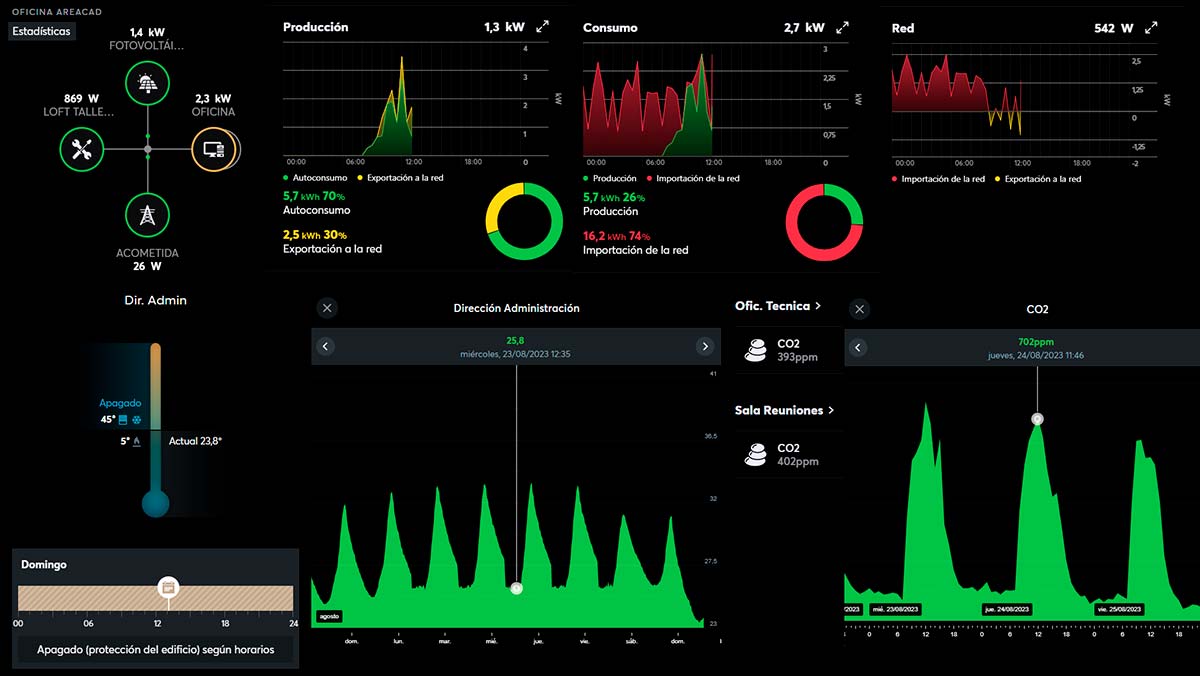Expand the Producción chart to fullscreen
This screenshot has width=1200, height=676.
pos(542,28)
